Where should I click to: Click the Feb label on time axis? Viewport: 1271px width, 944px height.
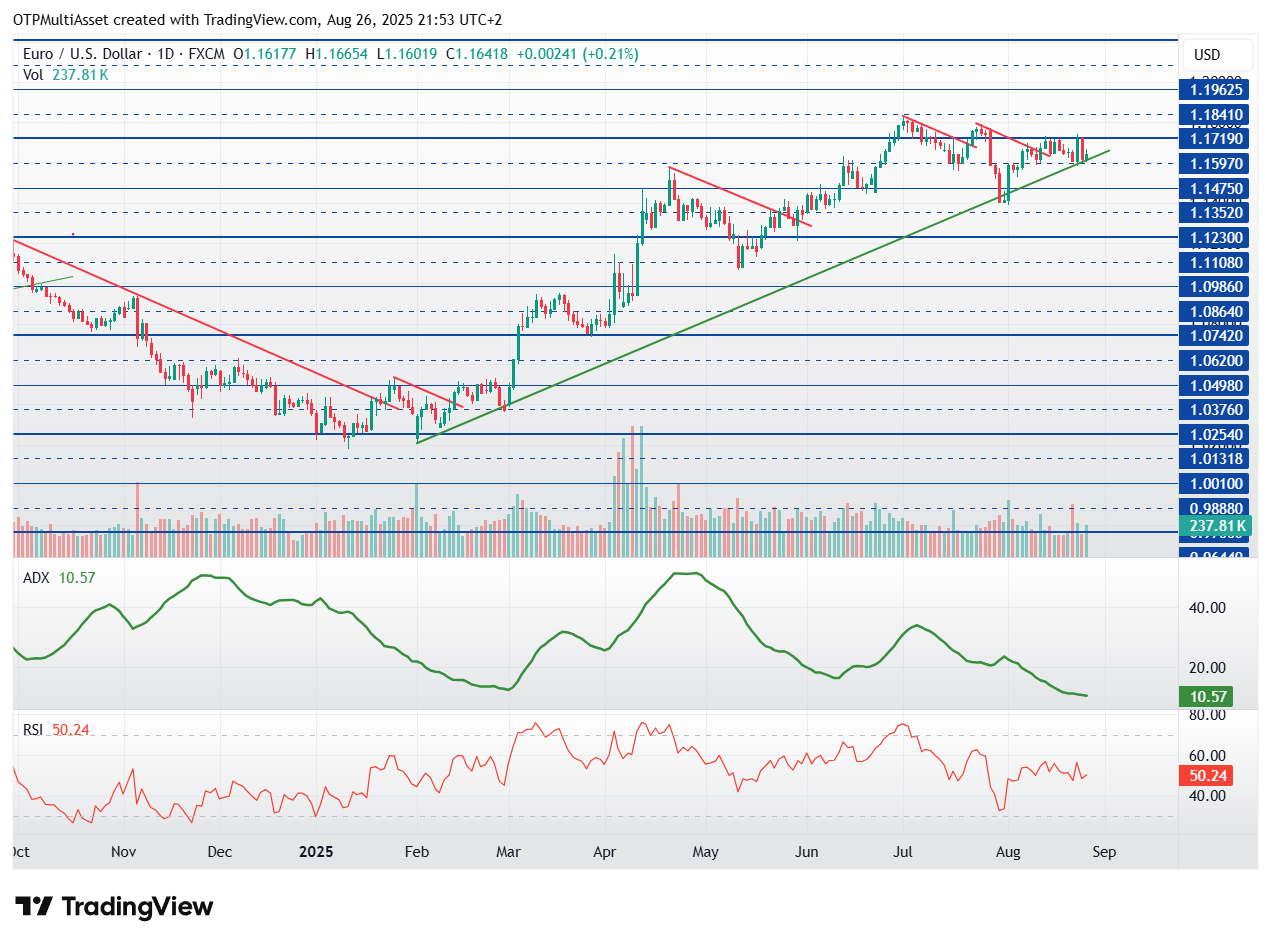tap(416, 852)
